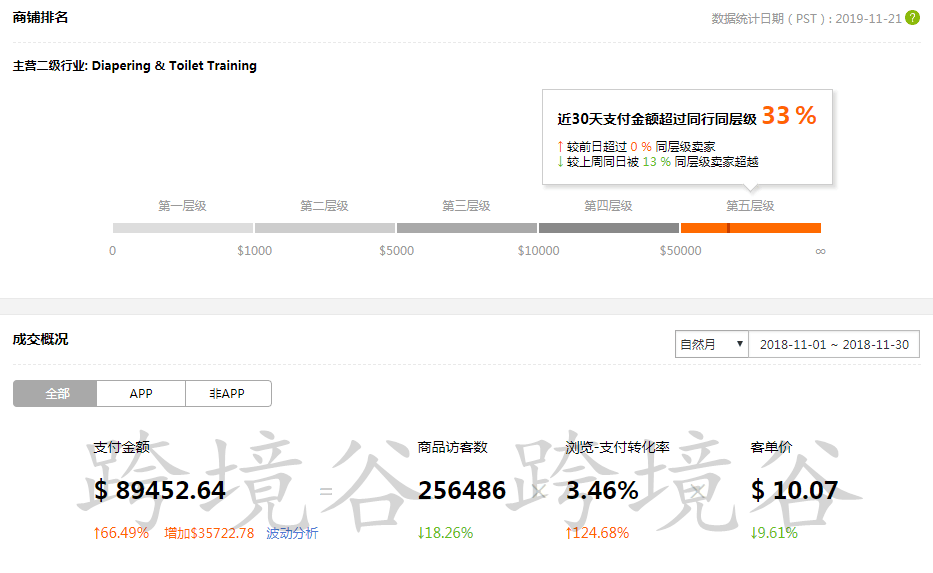The height and width of the screenshot is (573, 933).
Task: Click the ↓9.61% unit price change
Action: (774, 533)
